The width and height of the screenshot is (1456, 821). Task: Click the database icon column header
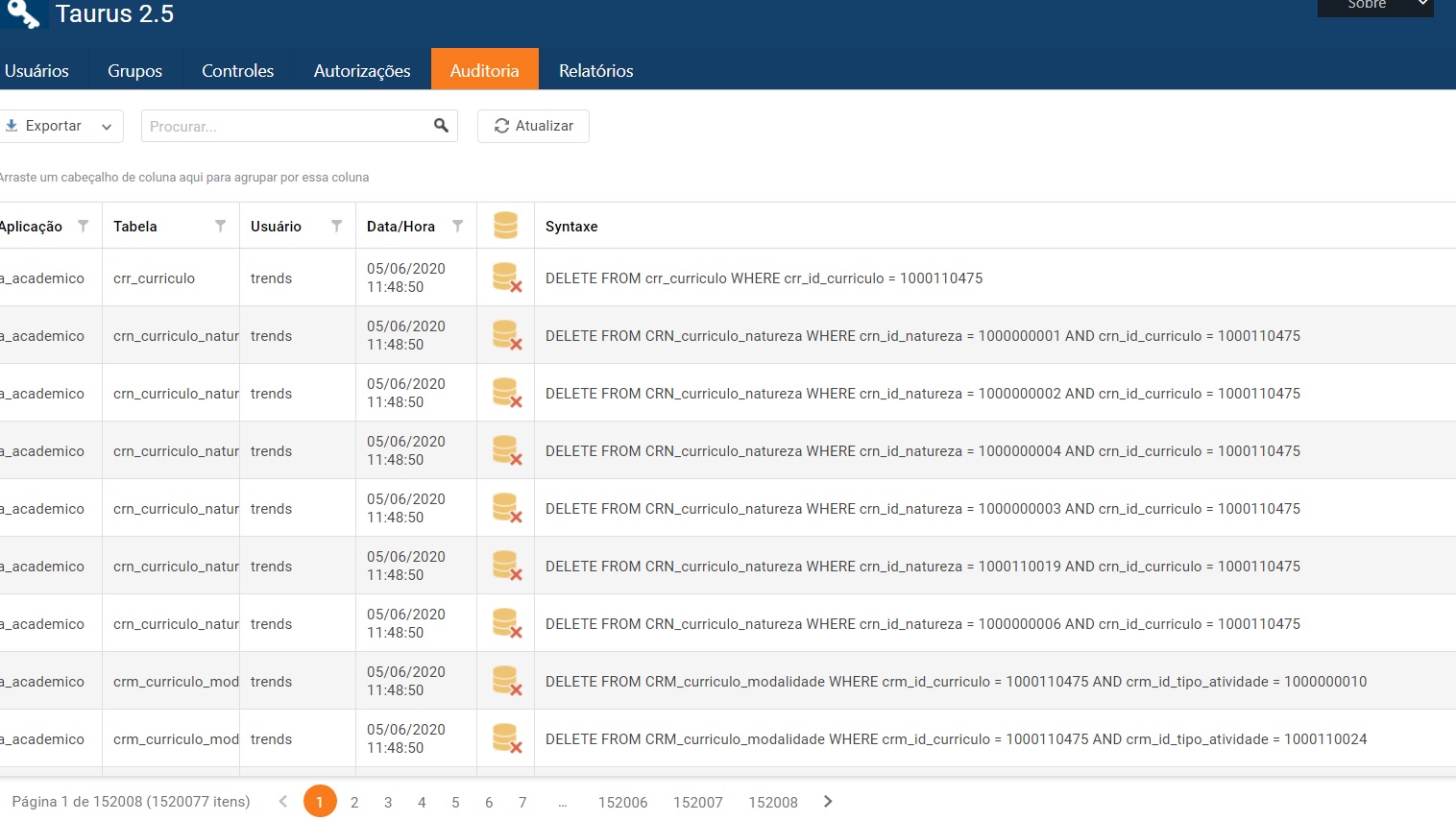pyautogui.click(x=505, y=226)
